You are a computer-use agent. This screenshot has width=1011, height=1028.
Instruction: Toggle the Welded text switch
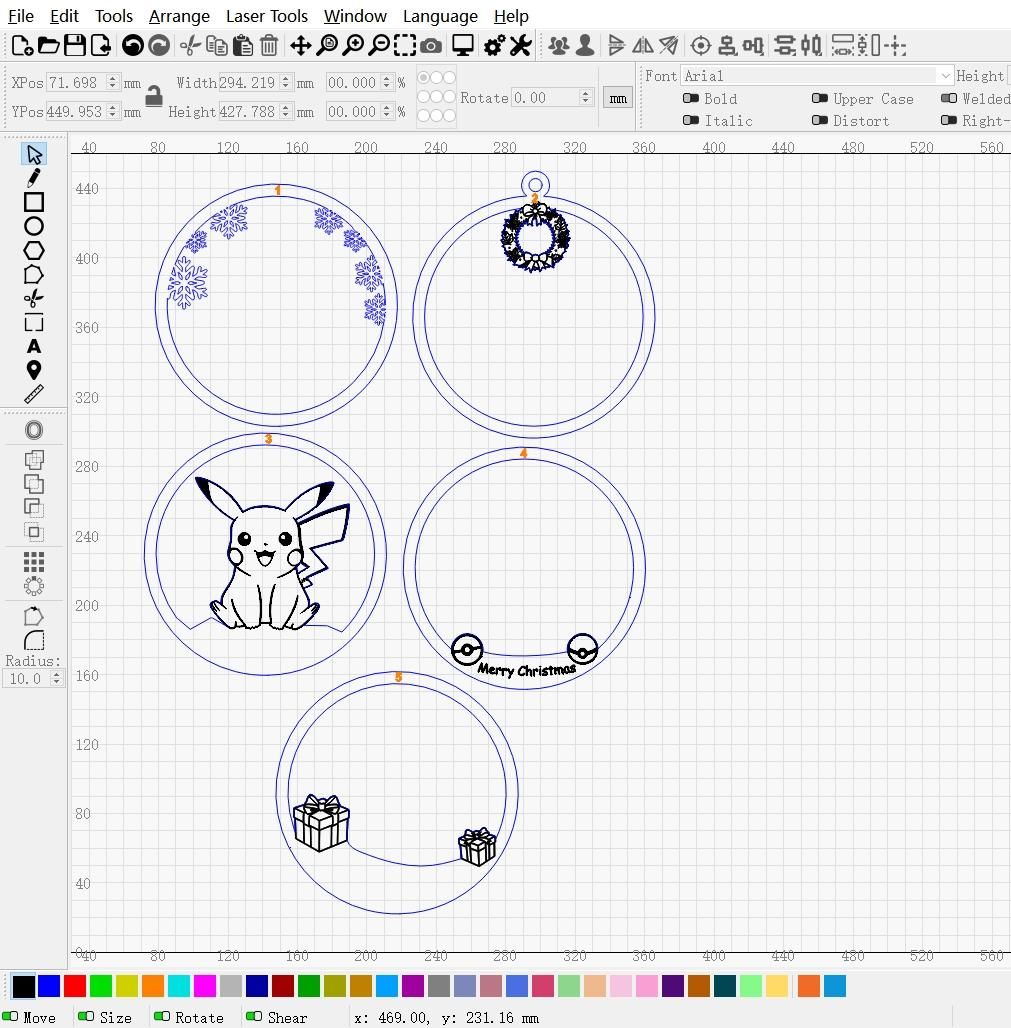(x=949, y=98)
